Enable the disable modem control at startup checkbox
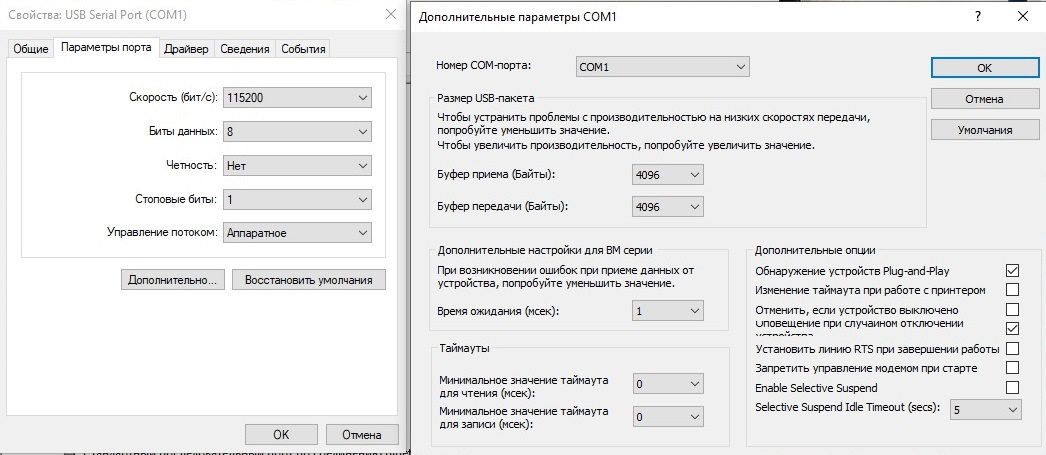The height and width of the screenshot is (455, 1046). coord(1012,369)
